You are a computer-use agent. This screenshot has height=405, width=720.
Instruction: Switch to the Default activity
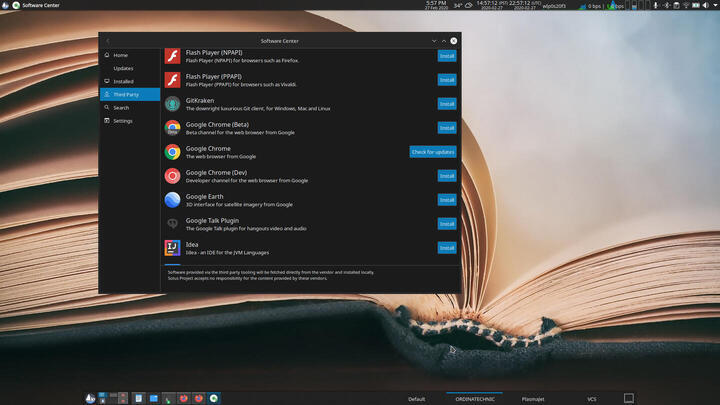[416, 399]
